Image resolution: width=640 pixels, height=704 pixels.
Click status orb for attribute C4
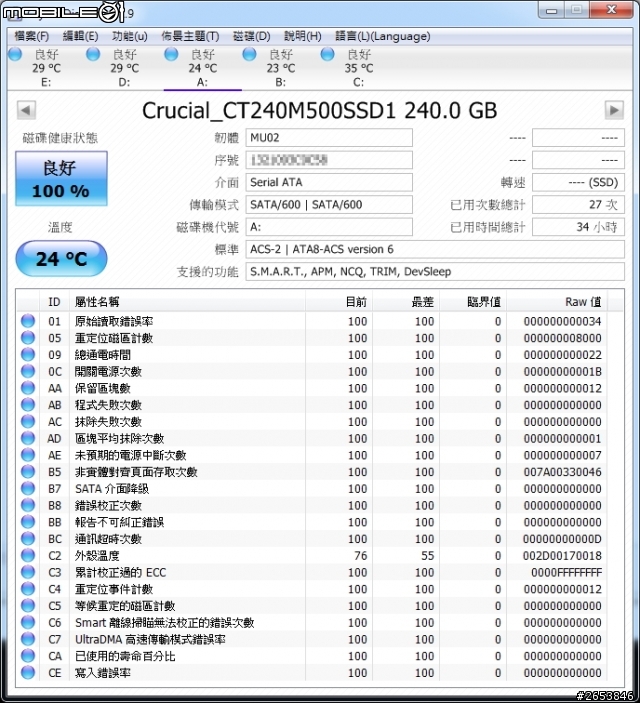(x=28, y=589)
